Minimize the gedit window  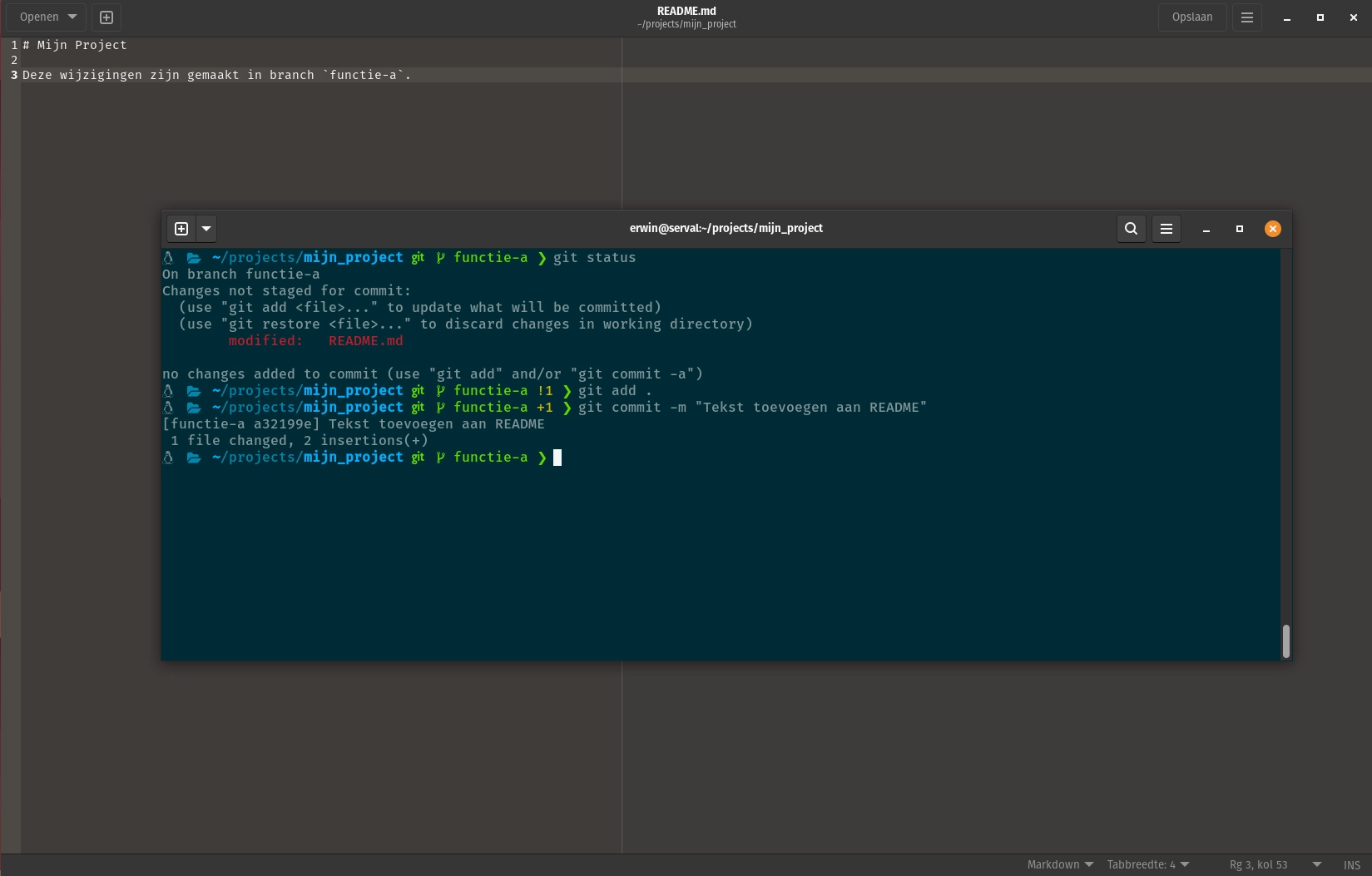pos(1287,17)
